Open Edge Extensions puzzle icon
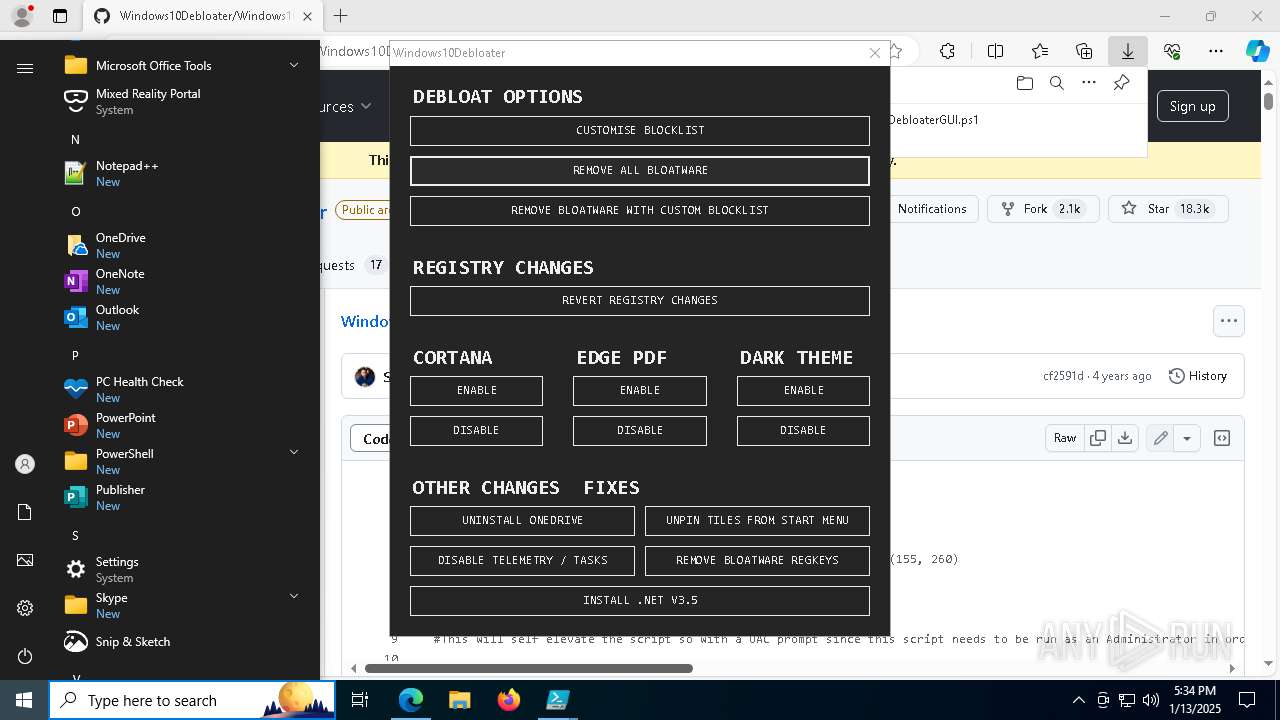 pos(947,51)
